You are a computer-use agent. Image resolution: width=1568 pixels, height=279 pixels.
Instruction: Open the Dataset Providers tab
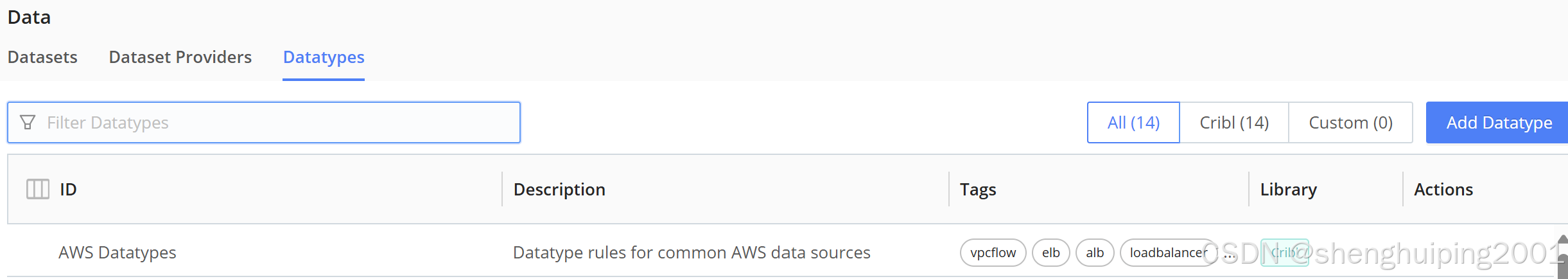180,57
